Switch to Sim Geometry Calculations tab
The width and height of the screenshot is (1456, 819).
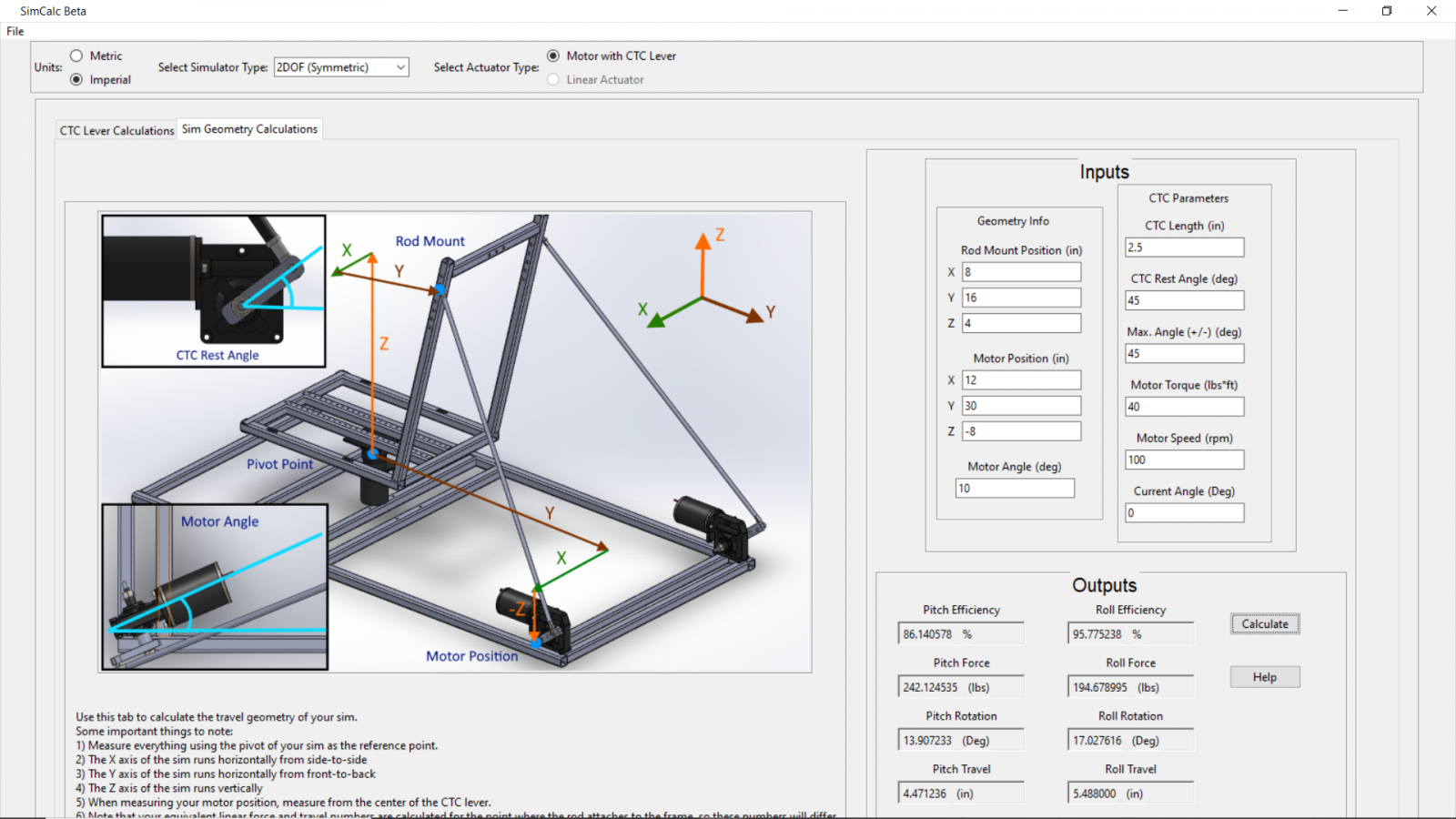click(x=249, y=129)
